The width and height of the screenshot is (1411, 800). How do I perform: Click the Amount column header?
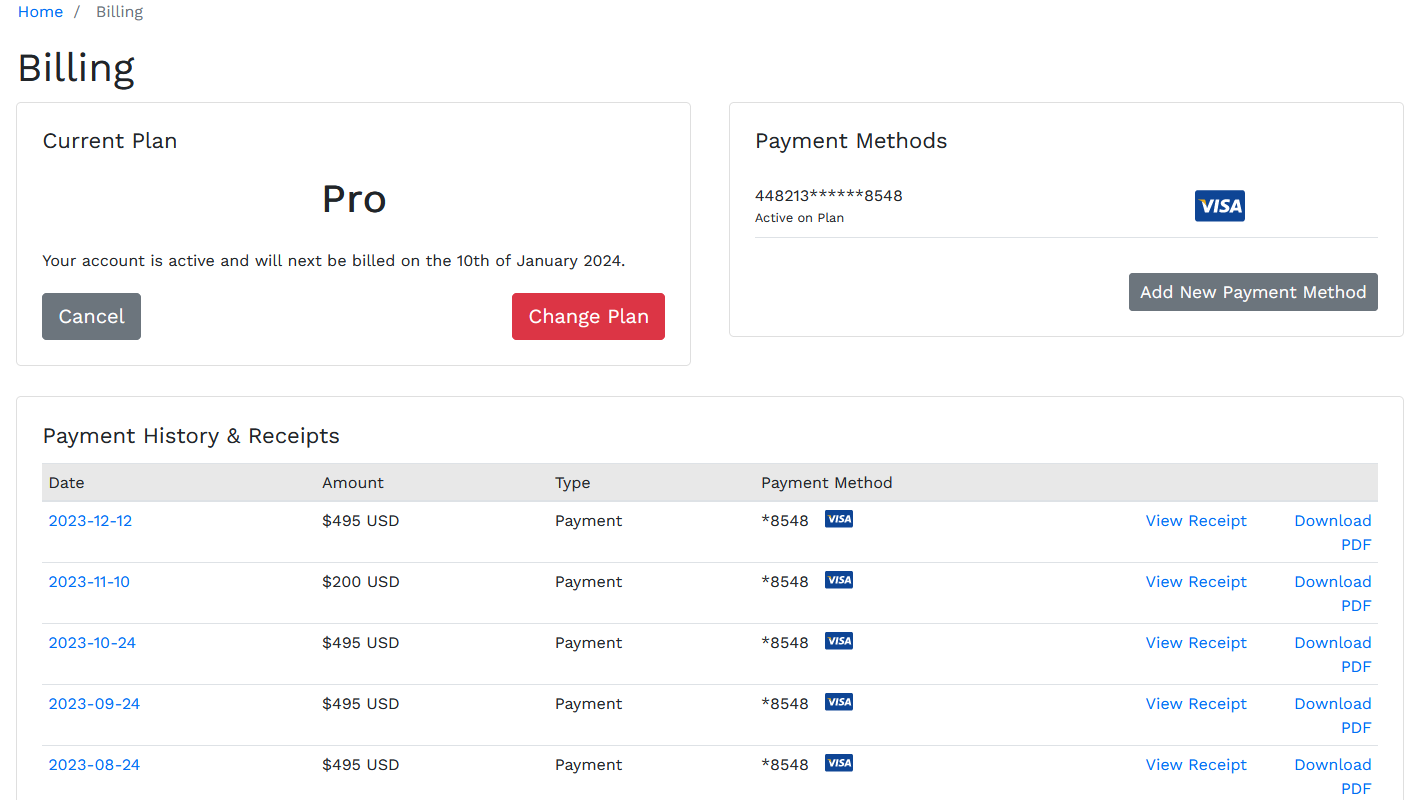pos(353,483)
